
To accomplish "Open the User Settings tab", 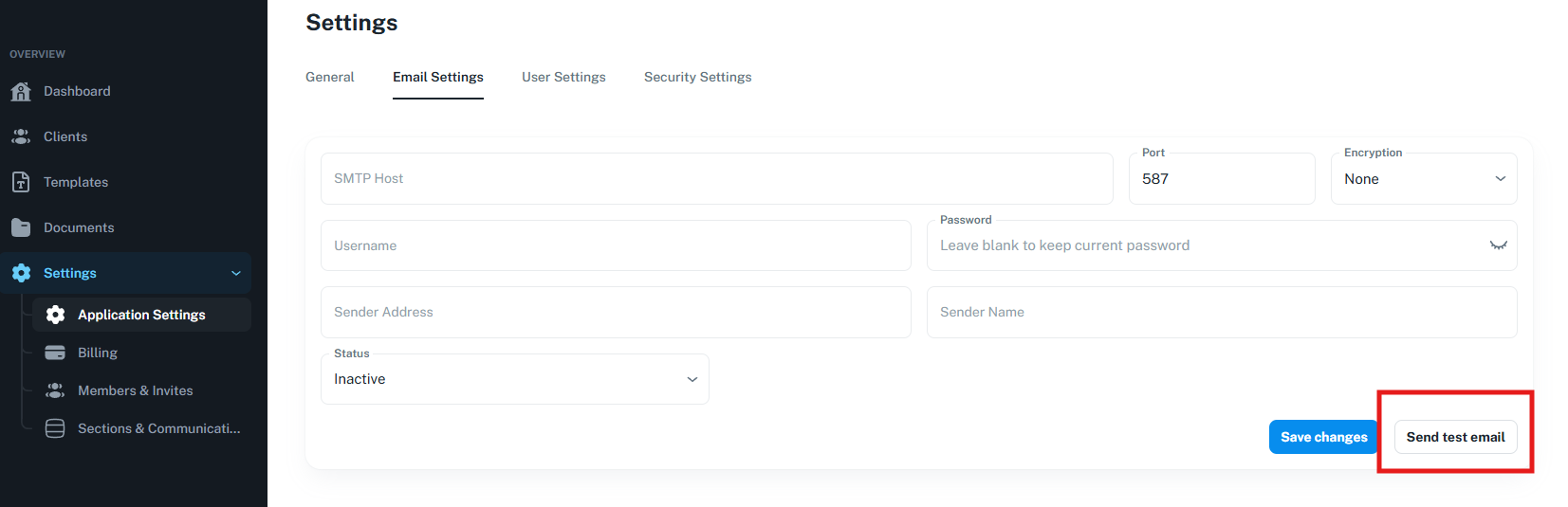I will point(563,77).
